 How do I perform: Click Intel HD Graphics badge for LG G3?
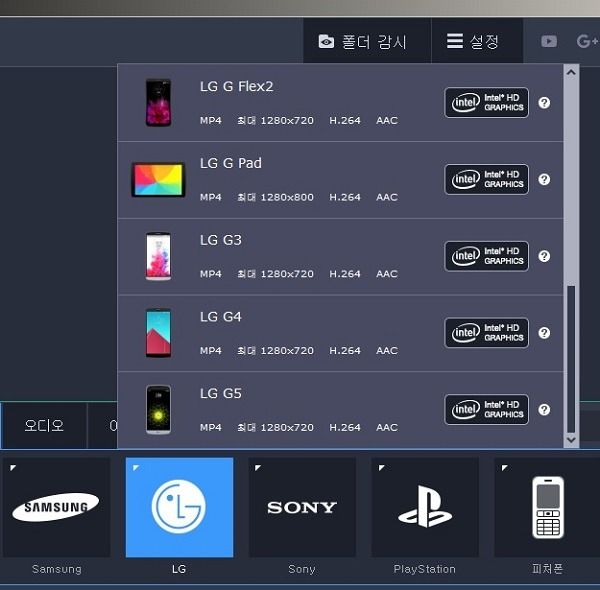(486, 256)
